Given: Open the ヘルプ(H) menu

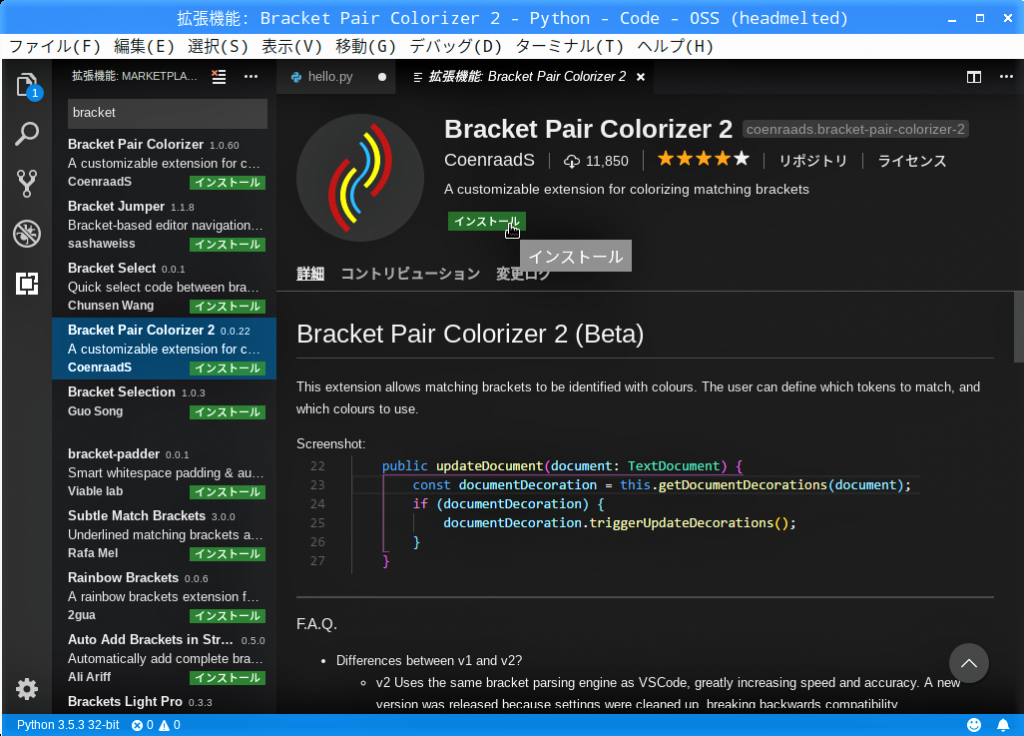Looking at the screenshot, I should pyautogui.click(x=675, y=46).
